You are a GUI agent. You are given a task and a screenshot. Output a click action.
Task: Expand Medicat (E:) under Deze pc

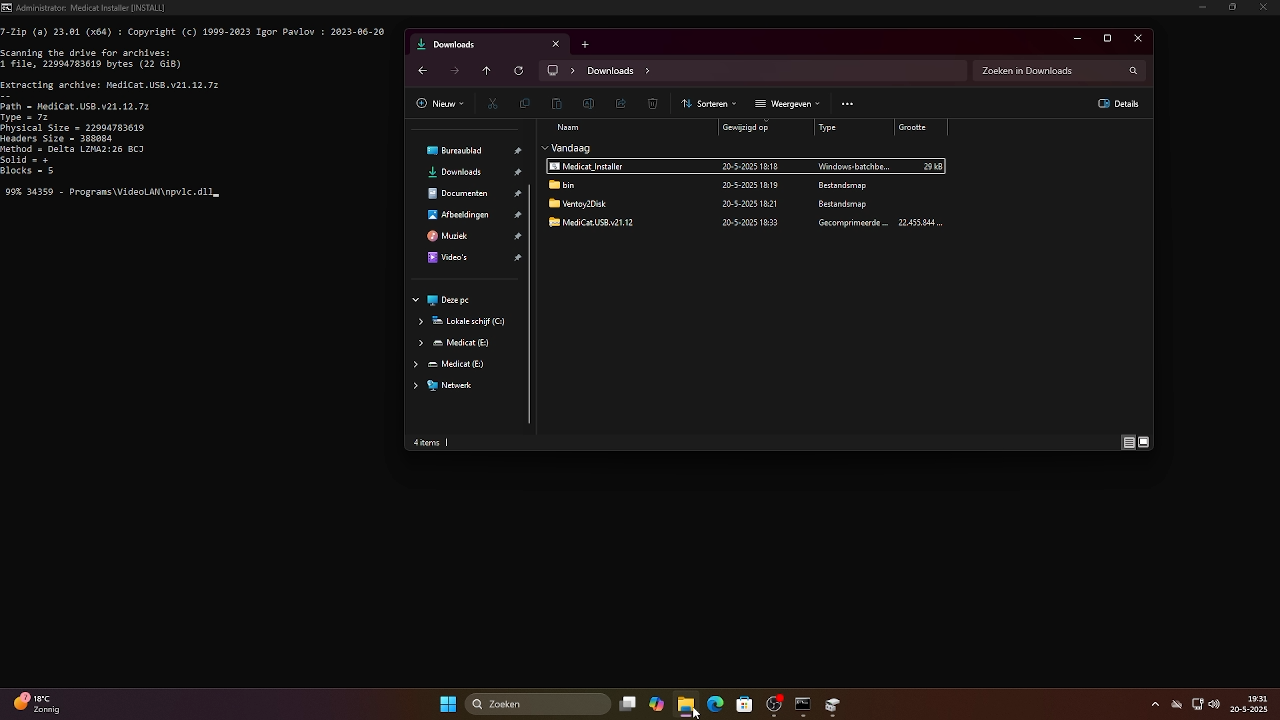coord(421,343)
